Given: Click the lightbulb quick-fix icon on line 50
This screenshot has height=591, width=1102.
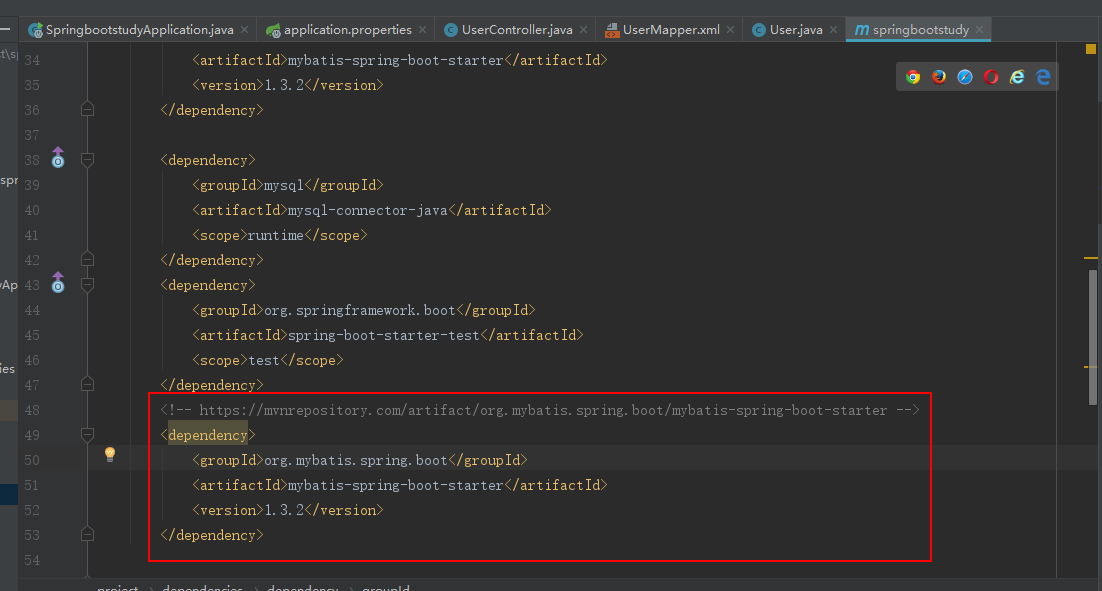Looking at the screenshot, I should [110, 454].
